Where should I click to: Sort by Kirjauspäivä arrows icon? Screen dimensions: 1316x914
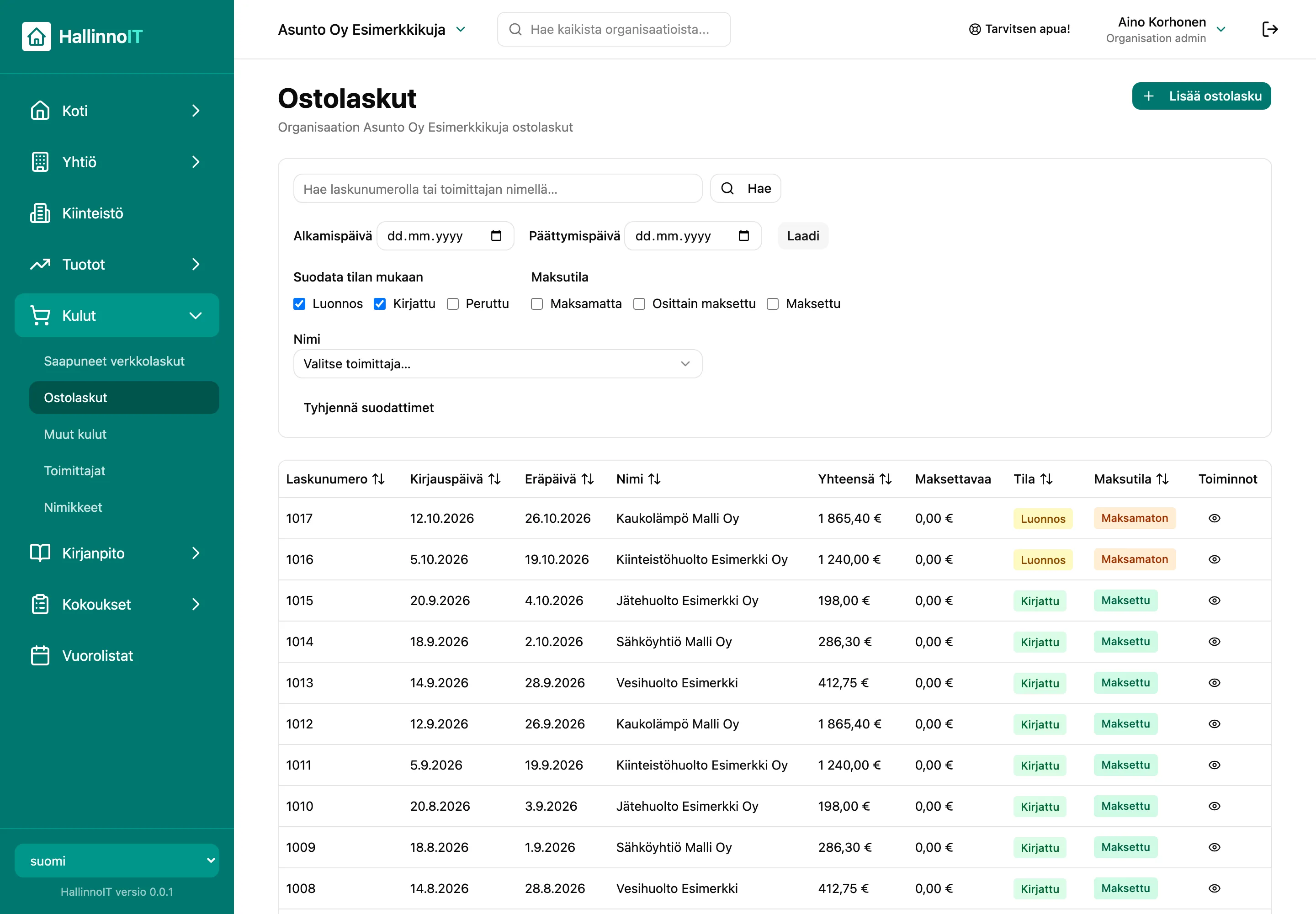[x=495, y=479]
